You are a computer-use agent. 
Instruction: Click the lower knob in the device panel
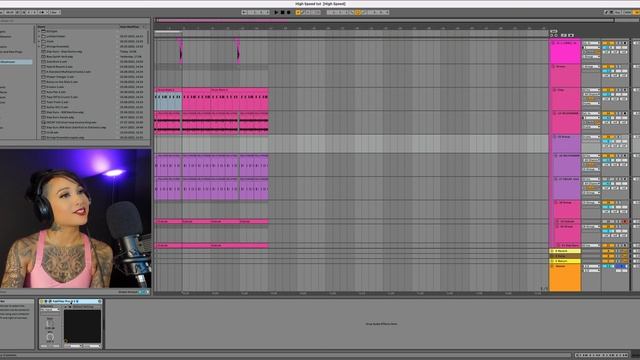coord(50,337)
